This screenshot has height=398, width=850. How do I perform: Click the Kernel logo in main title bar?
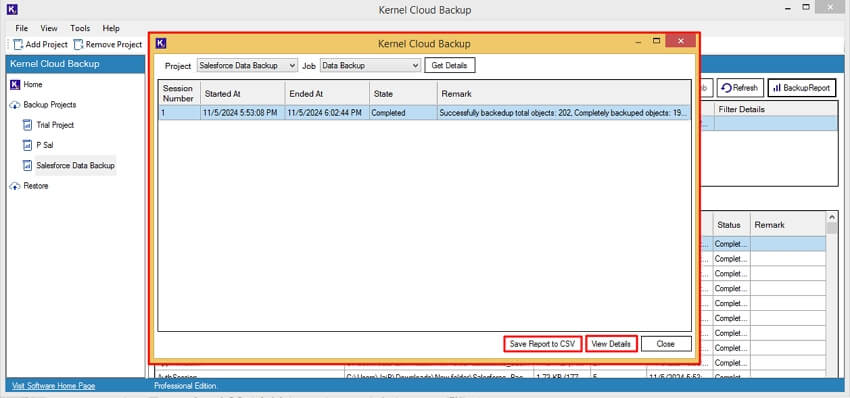[x=12, y=9]
